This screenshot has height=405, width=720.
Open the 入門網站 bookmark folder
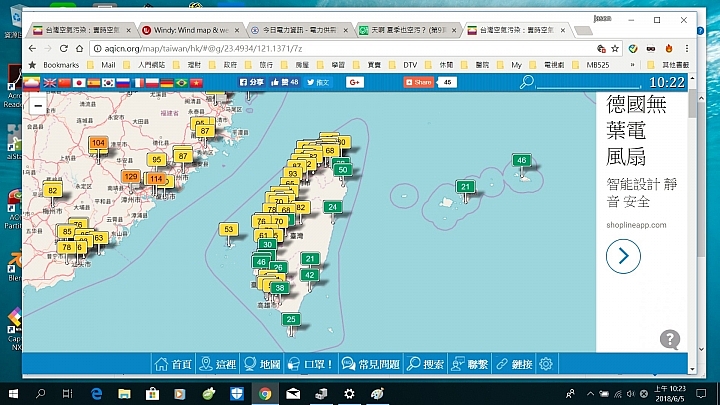click(146, 65)
